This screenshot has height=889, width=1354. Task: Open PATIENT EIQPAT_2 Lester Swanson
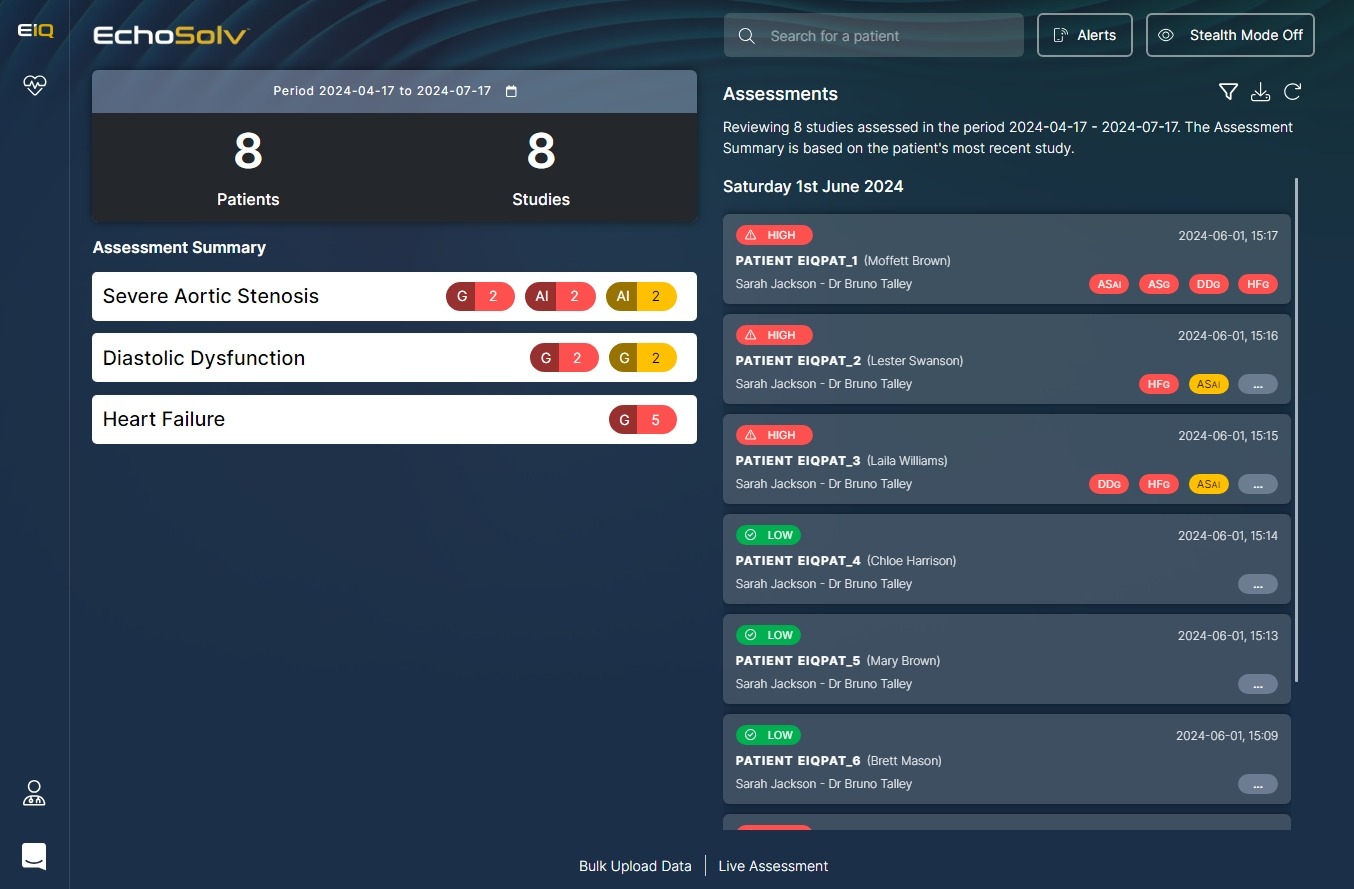(x=1007, y=359)
